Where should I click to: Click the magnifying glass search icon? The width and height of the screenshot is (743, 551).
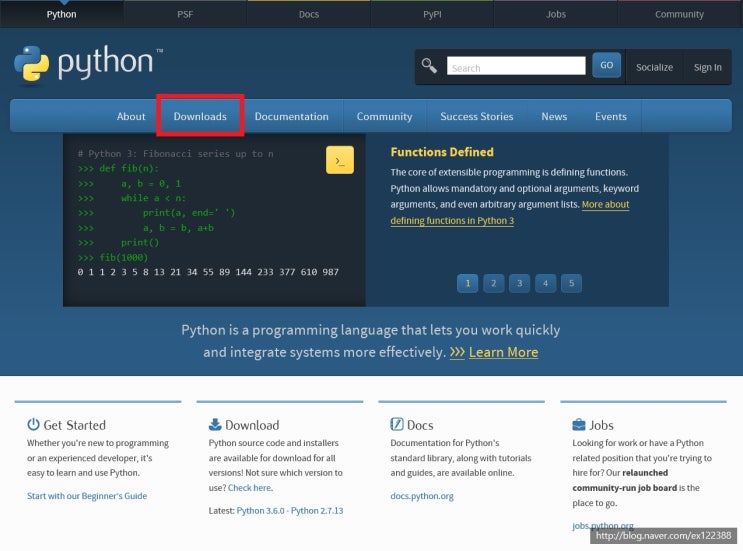(429, 65)
